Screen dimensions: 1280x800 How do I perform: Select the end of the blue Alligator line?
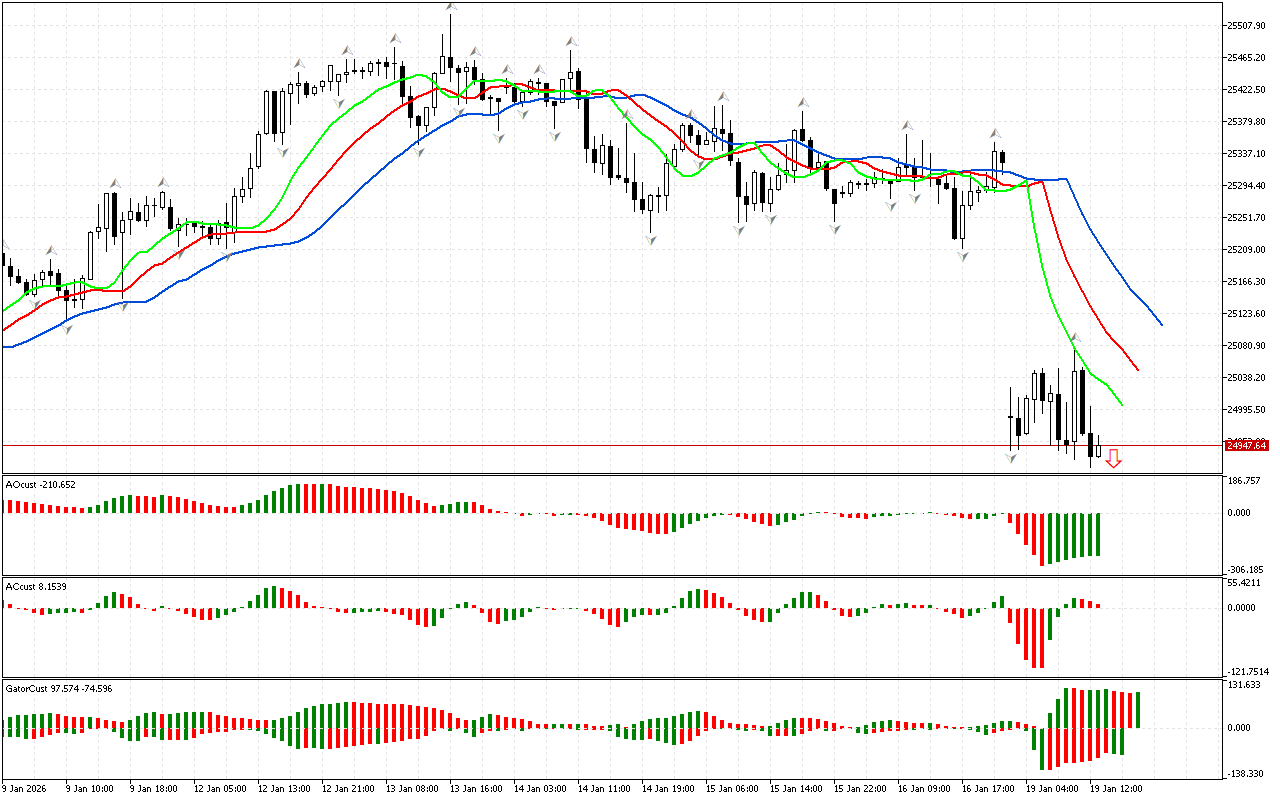pos(1162,325)
